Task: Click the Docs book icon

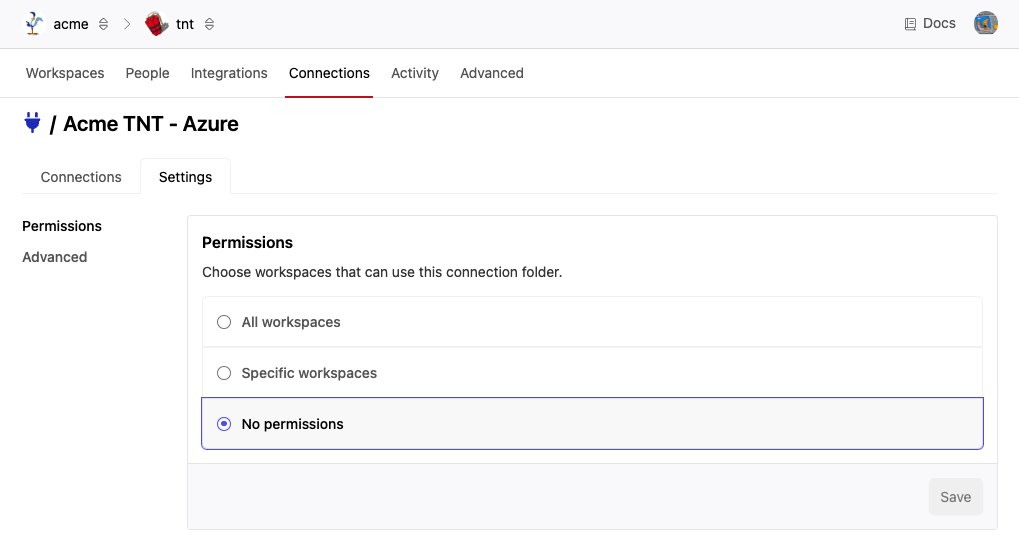Action: tap(910, 24)
